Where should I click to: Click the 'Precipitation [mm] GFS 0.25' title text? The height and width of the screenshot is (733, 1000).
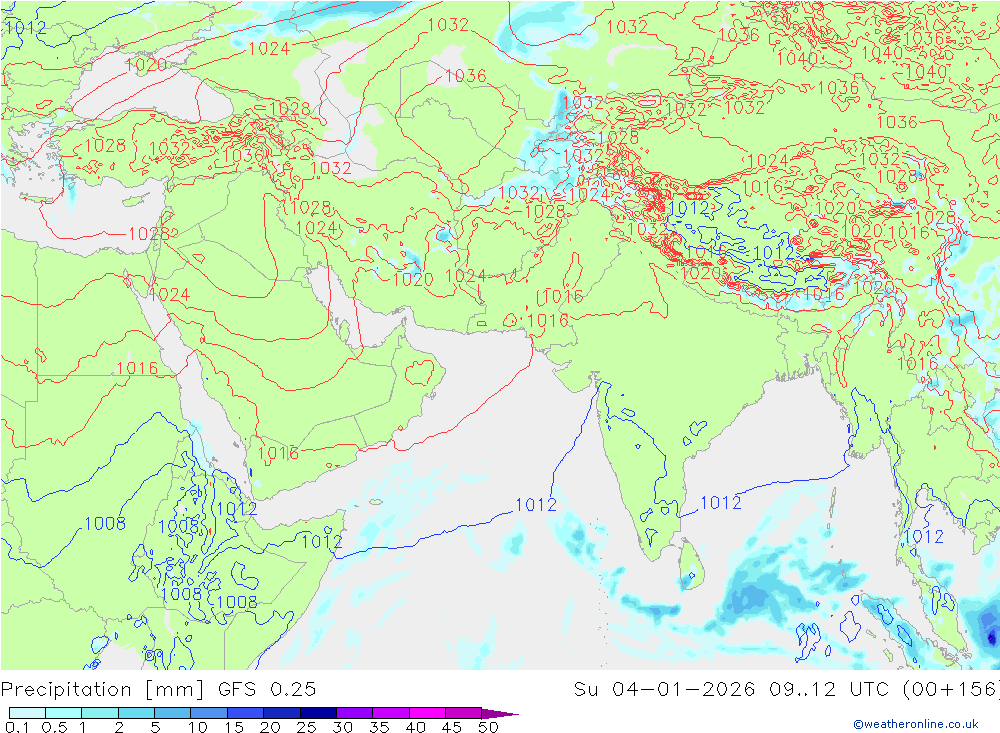158,689
